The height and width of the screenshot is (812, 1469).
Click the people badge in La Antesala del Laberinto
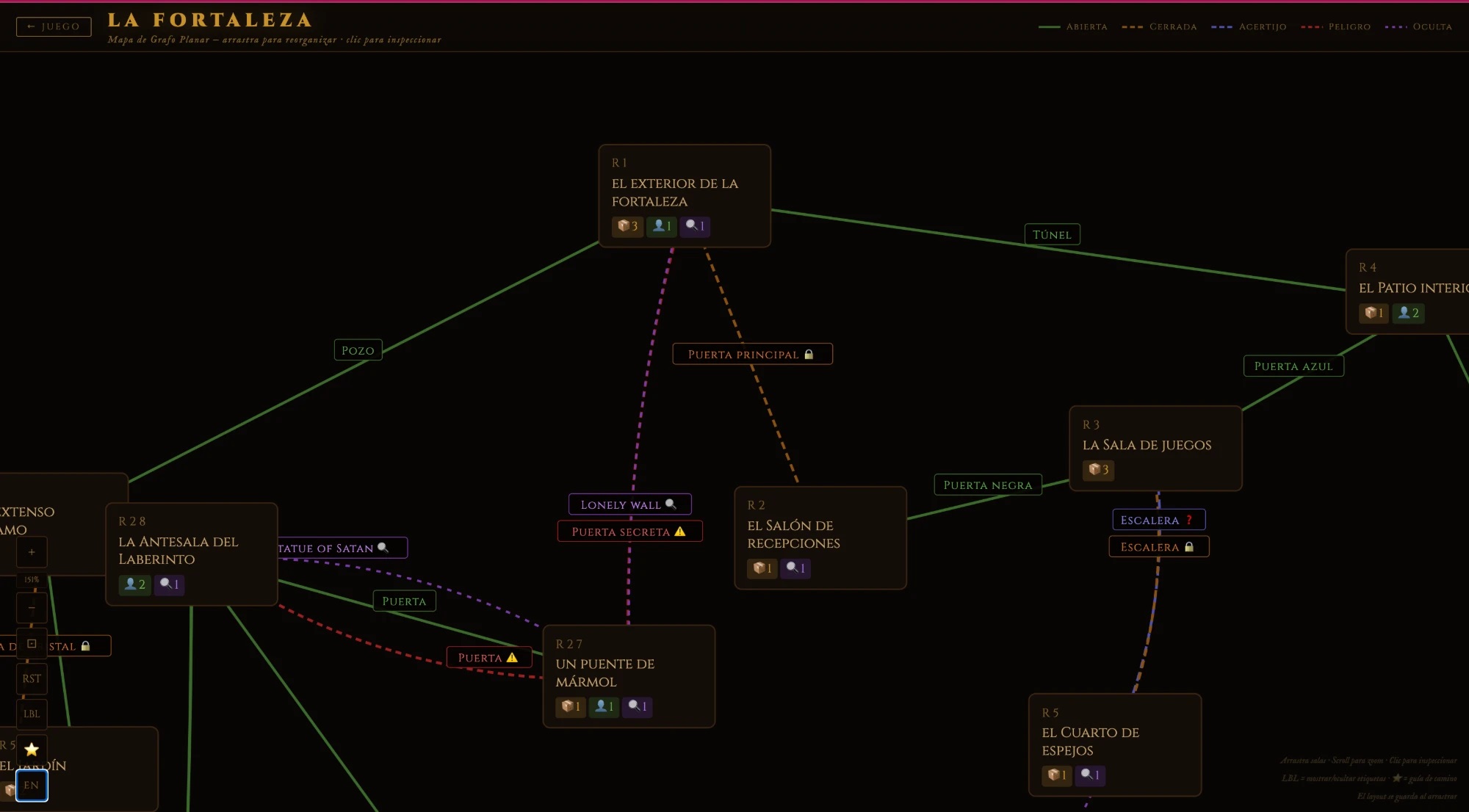pyautogui.click(x=134, y=584)
